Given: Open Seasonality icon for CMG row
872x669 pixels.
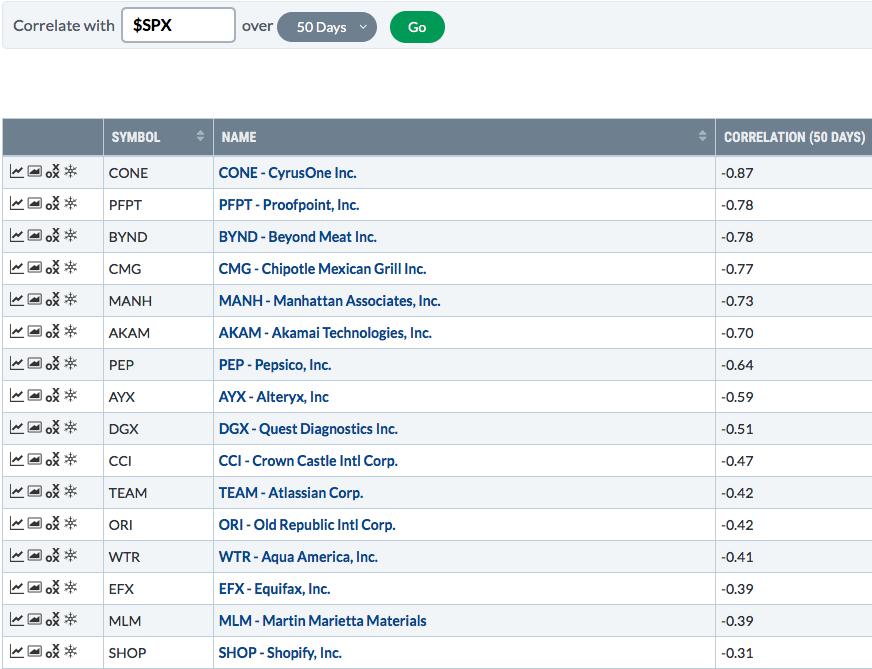Looking at the screenshot, I should 70,267.
